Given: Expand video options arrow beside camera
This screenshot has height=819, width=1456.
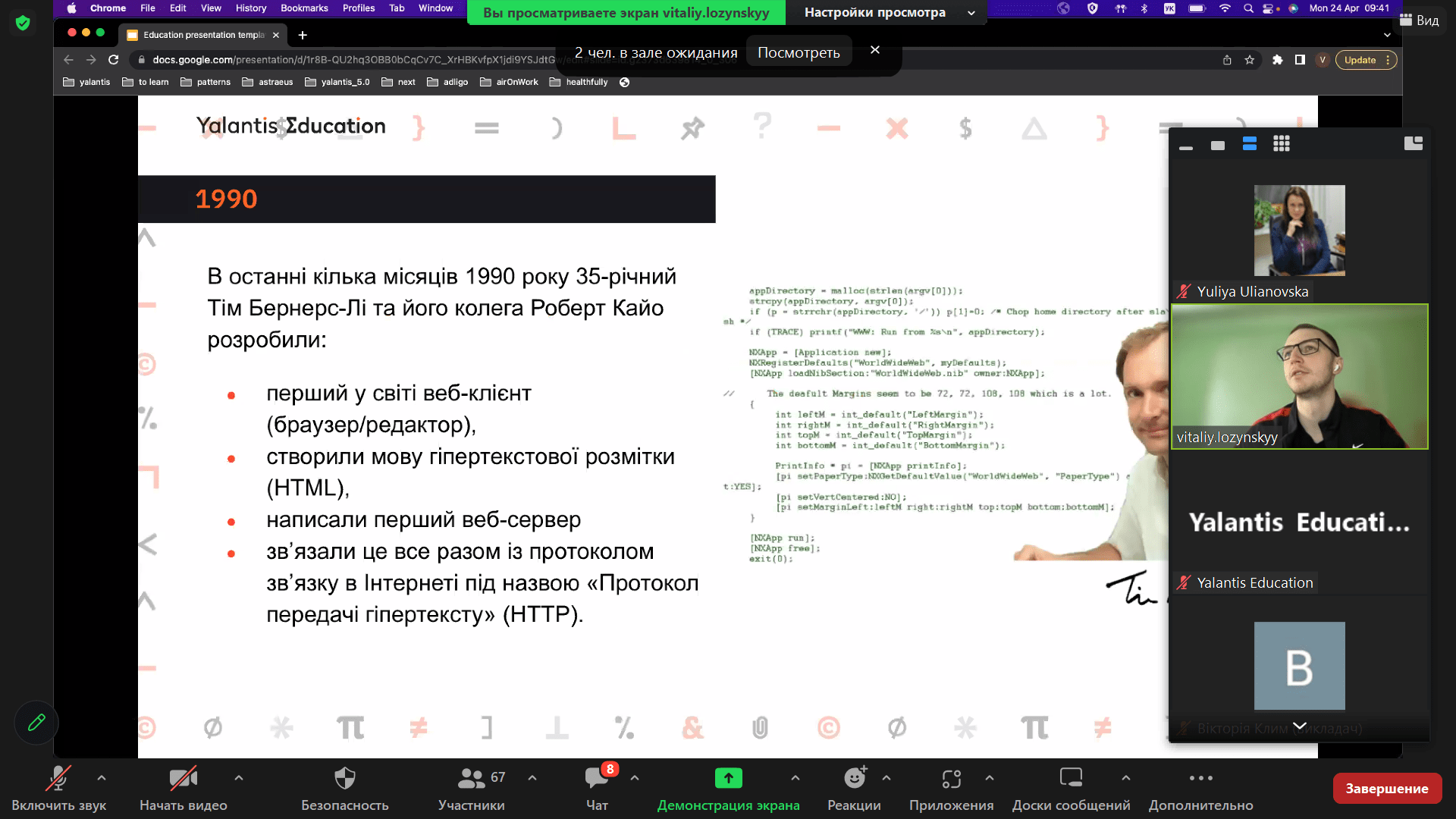Looking at the screenshot, I should click(239, 778).
